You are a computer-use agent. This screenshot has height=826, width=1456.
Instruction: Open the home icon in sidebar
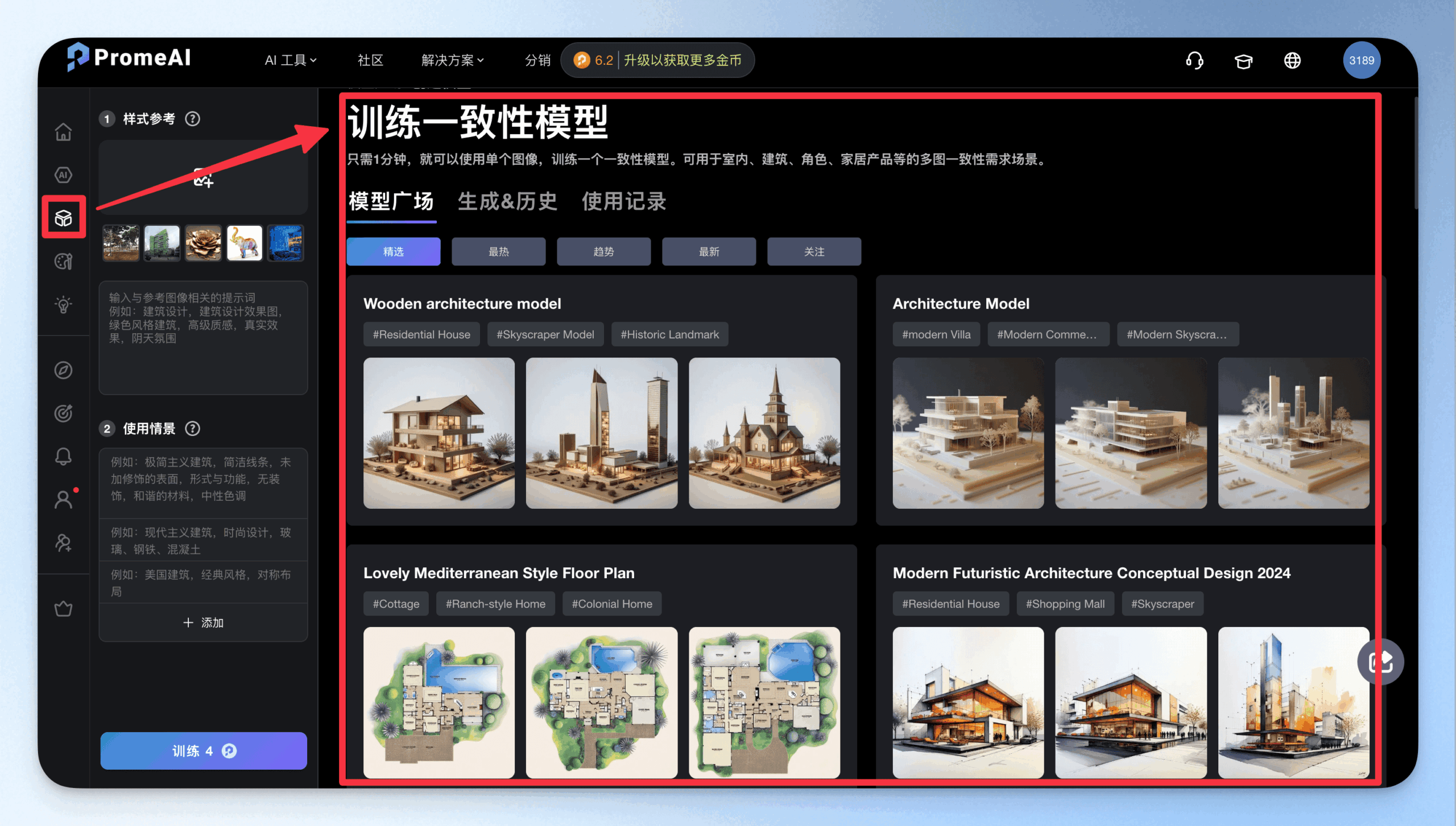pyautogui.click(x=63, y=132)
